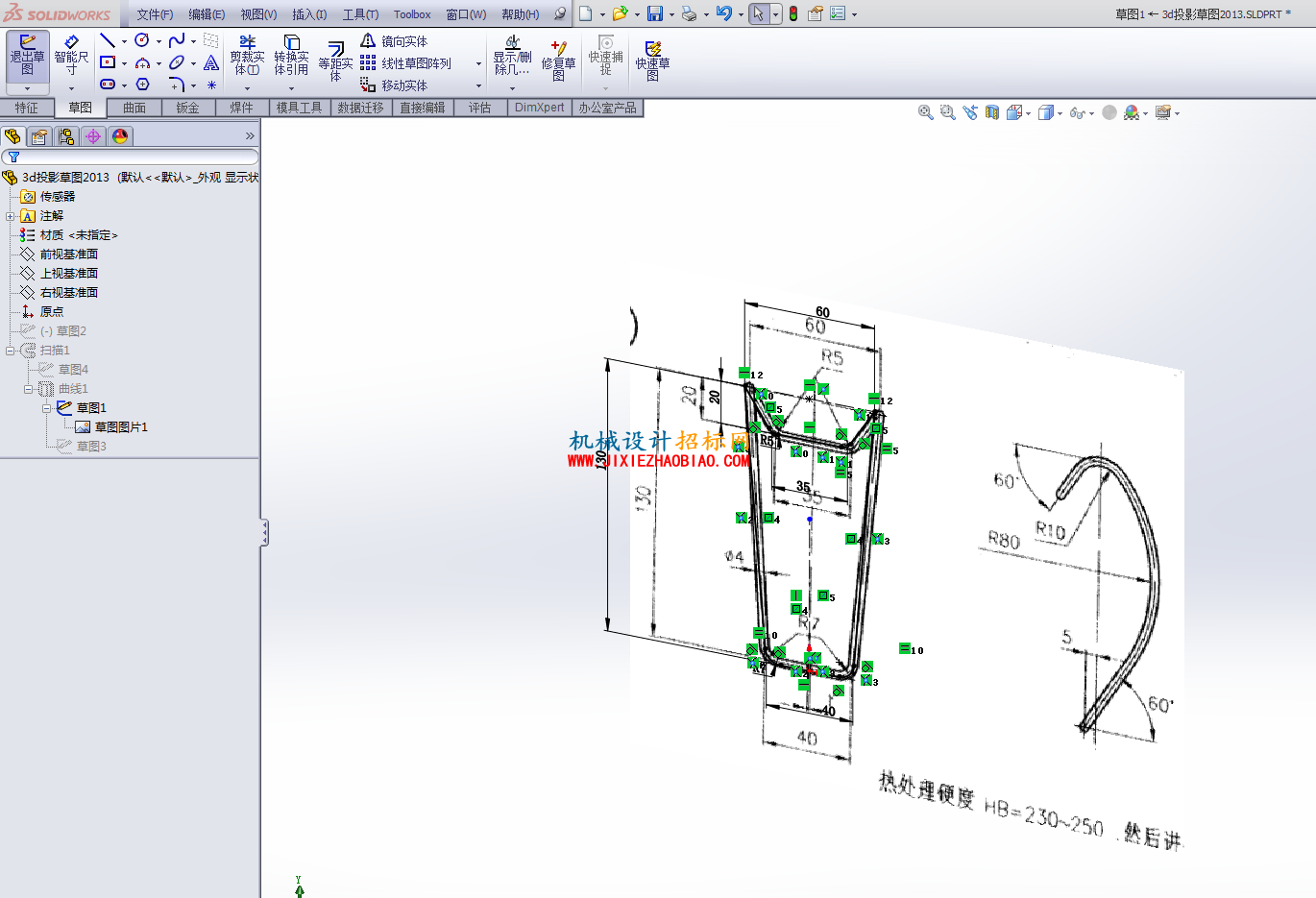
Task: Select the 剪裁实体 trim entities tool
Action: tap(247, 57)
